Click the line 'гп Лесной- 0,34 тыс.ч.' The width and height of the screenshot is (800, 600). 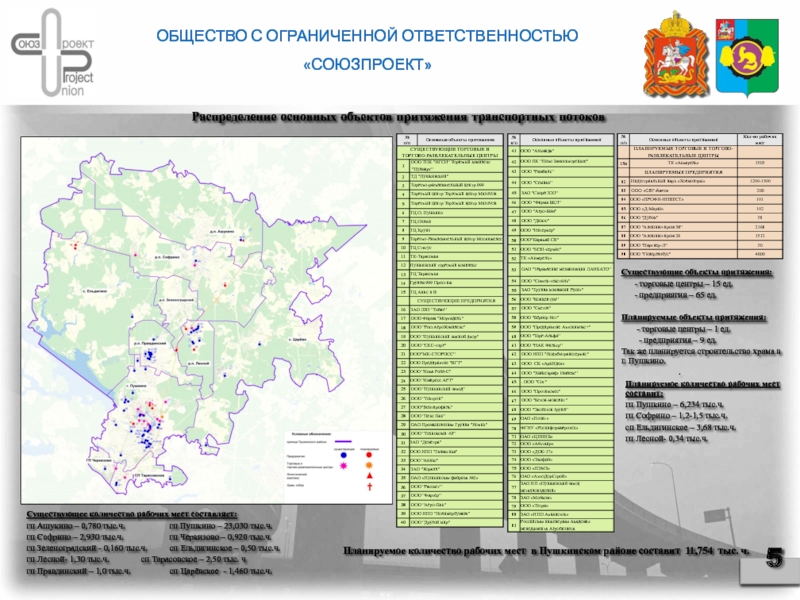pyautogui.click(x=666, y=439)
